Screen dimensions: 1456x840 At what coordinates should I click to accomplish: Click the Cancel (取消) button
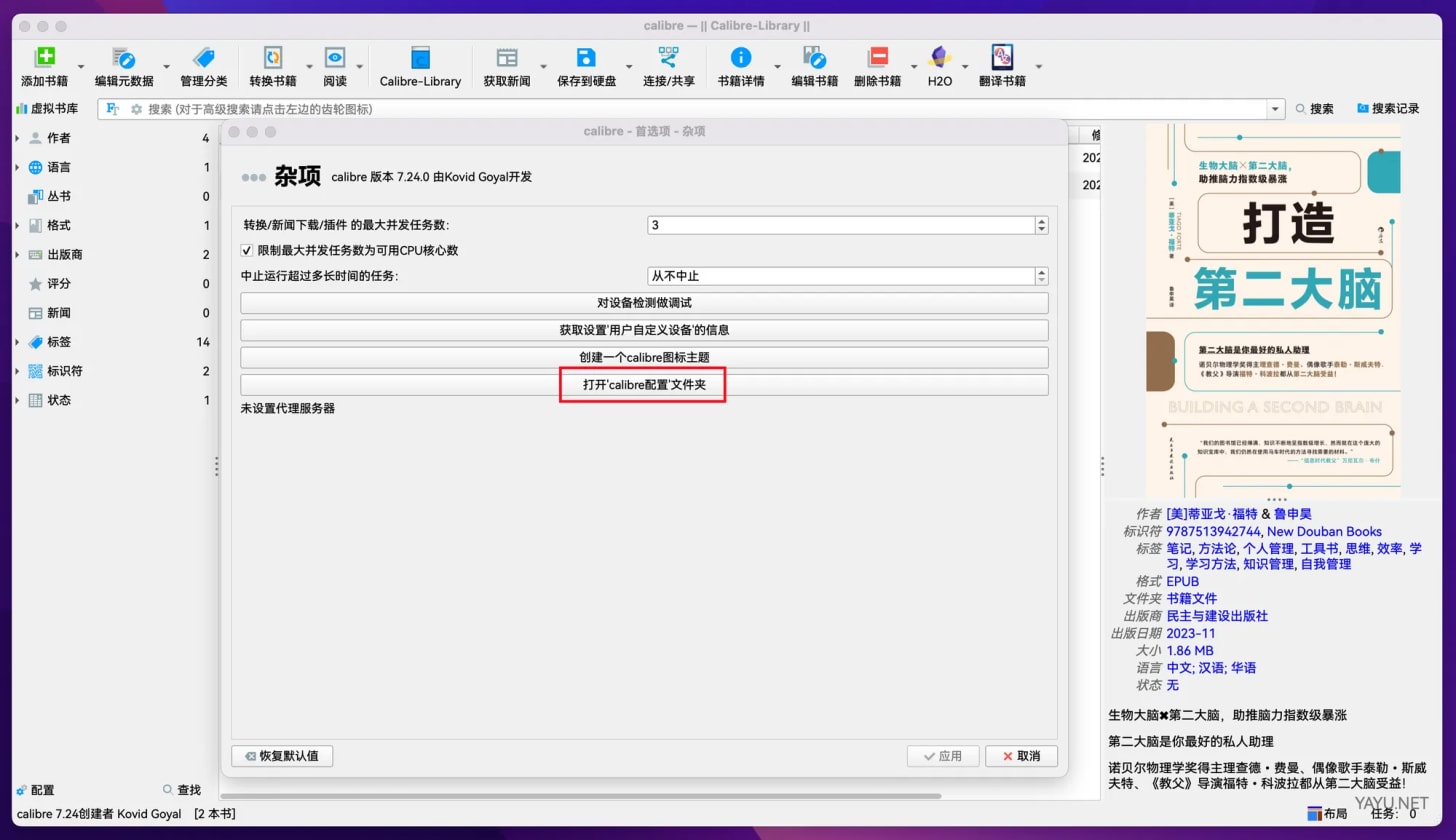pos(1021,756)
